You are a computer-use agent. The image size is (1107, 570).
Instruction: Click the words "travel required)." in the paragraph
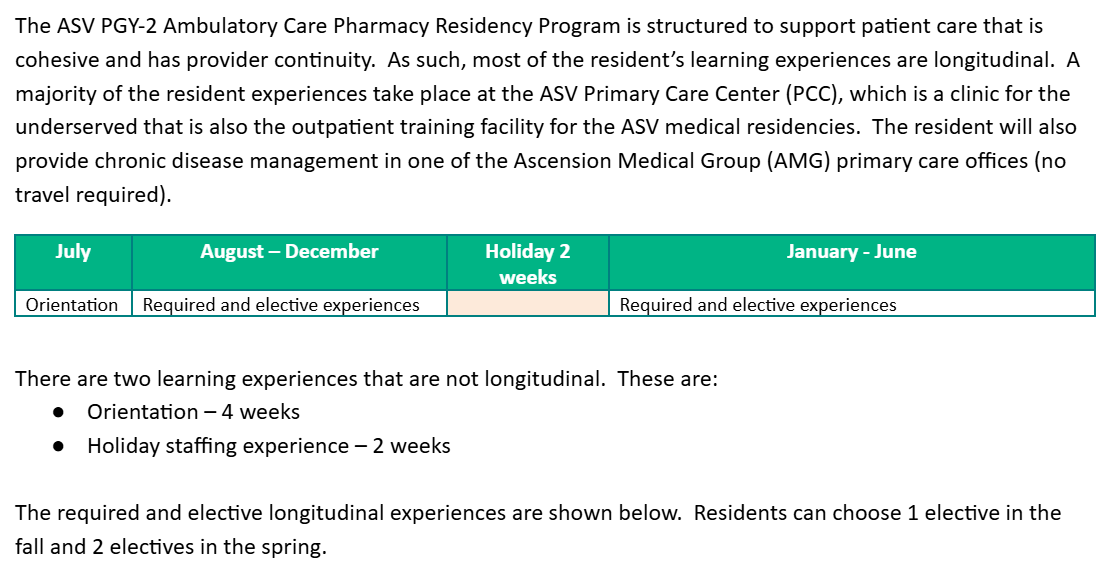tap(93, 195)
